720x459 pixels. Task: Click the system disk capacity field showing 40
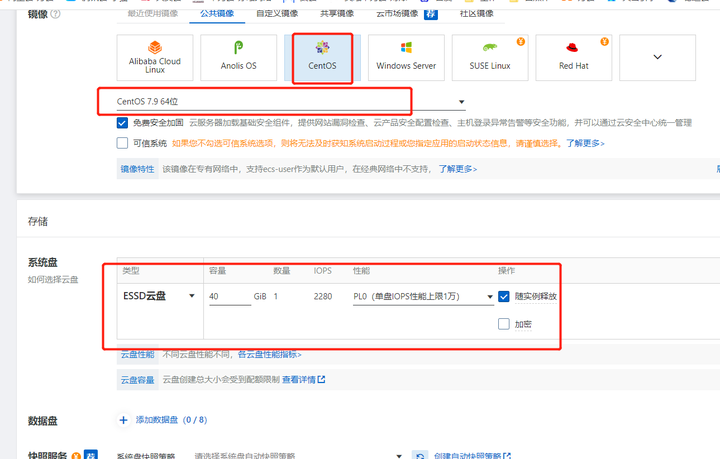(x=230, y=297)
